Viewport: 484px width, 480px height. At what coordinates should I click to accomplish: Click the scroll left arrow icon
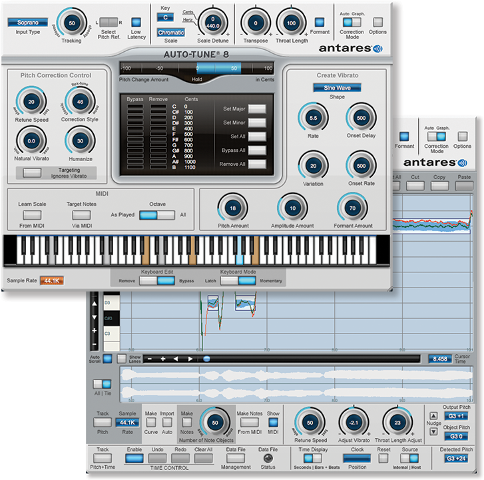(176, 359)
